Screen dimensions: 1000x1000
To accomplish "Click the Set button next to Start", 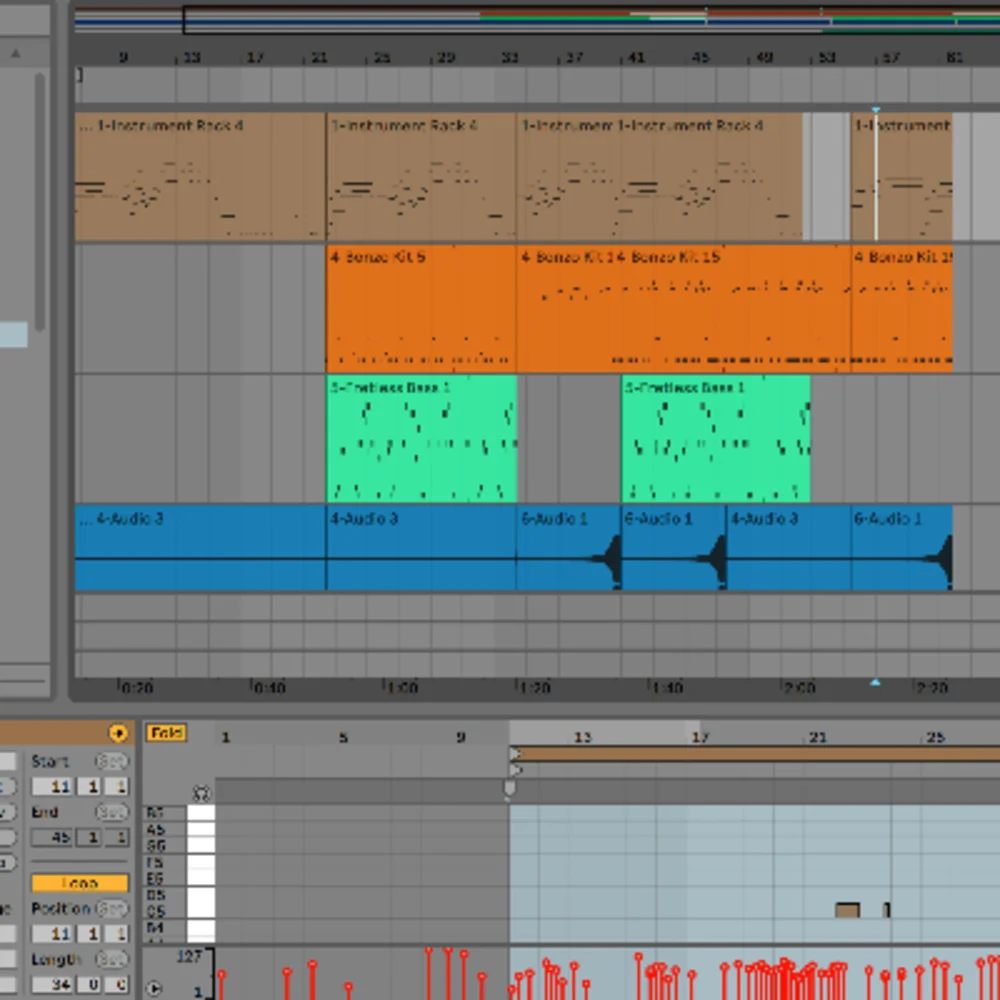I will pyautogui.click(x=111, y=761).
